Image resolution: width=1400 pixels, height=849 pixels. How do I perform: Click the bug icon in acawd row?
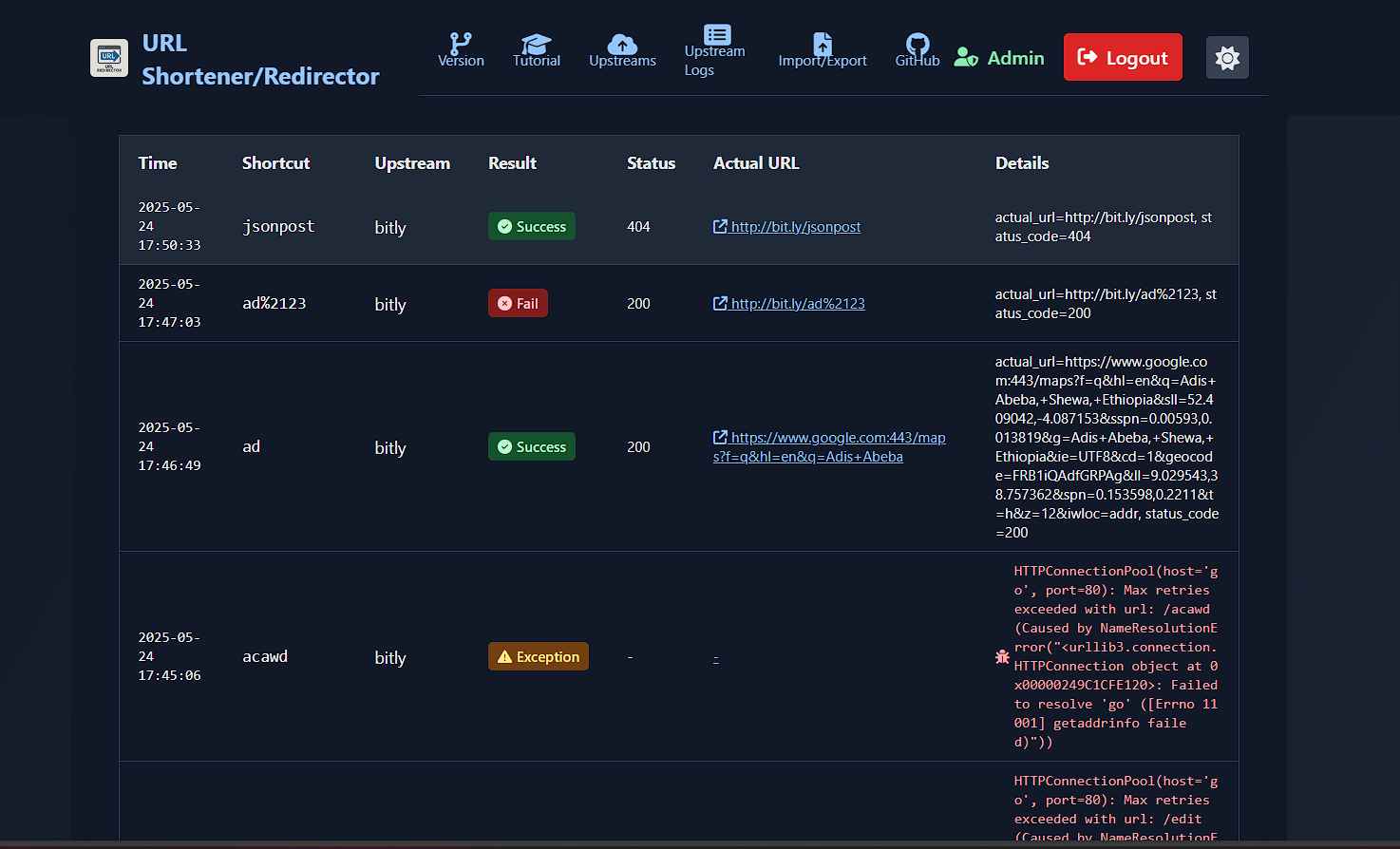point(1002,656)
